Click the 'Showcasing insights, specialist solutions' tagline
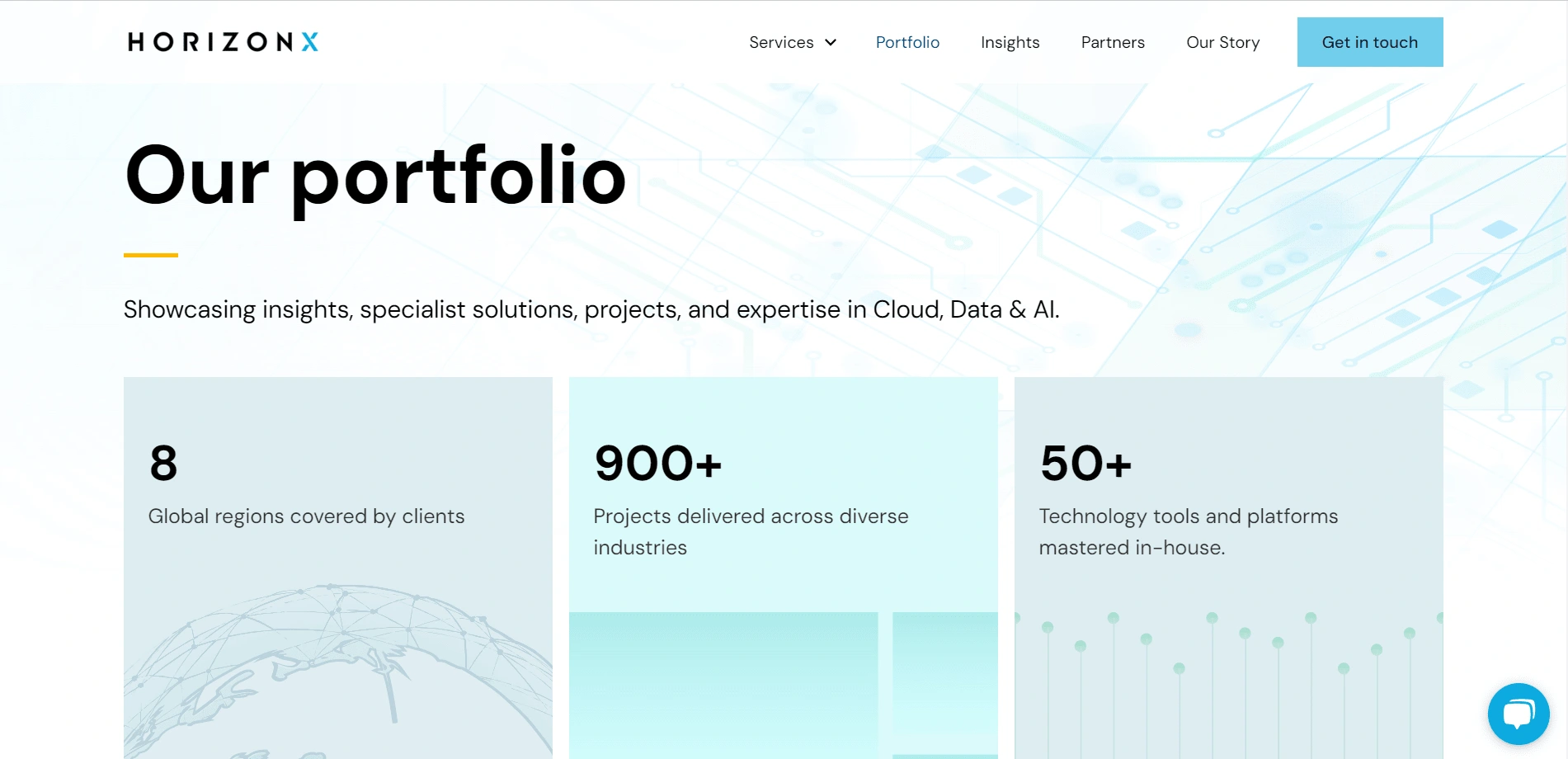This screenshot has width=1568, height=759. (x=591, y=309)
